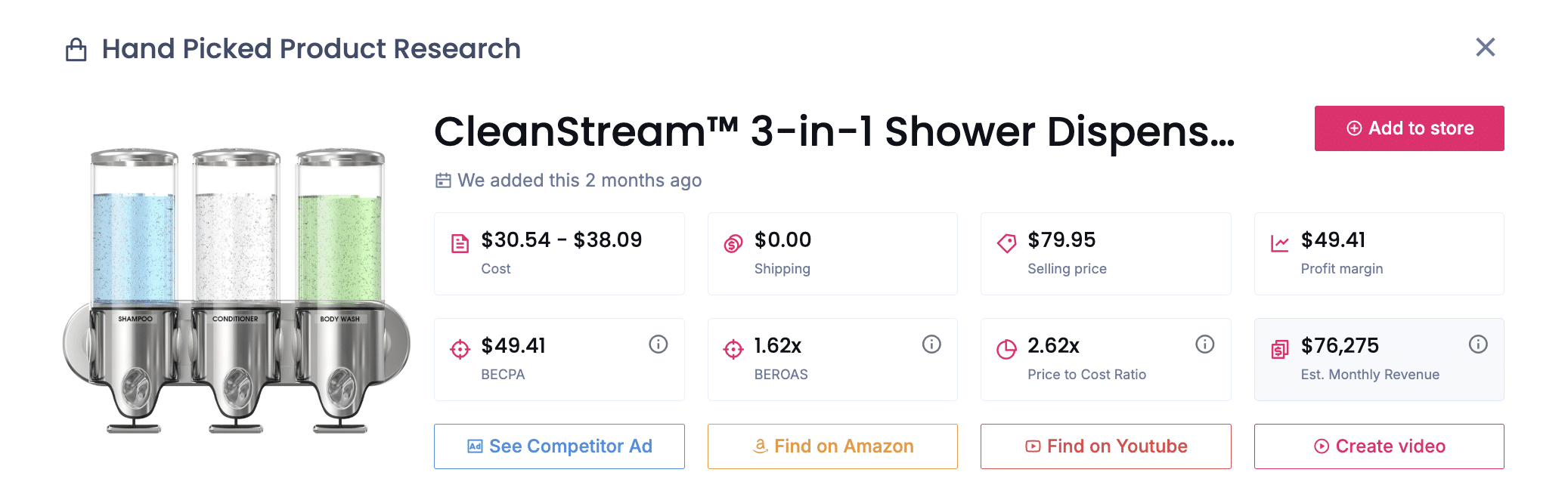Viewport: 1568px width, 488px height.
Task: Click the Add to store button
Action: coord(1409,128)
